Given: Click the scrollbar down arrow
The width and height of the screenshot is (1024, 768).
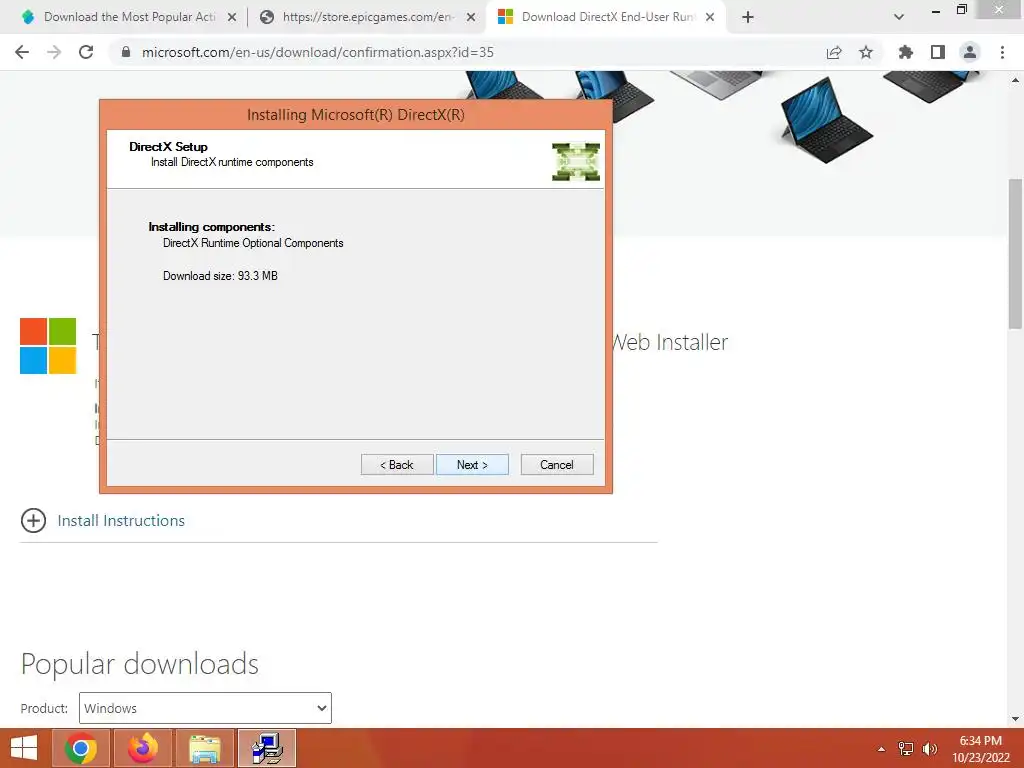Looking at the screenshot, I should click(x=1016, y=719).
